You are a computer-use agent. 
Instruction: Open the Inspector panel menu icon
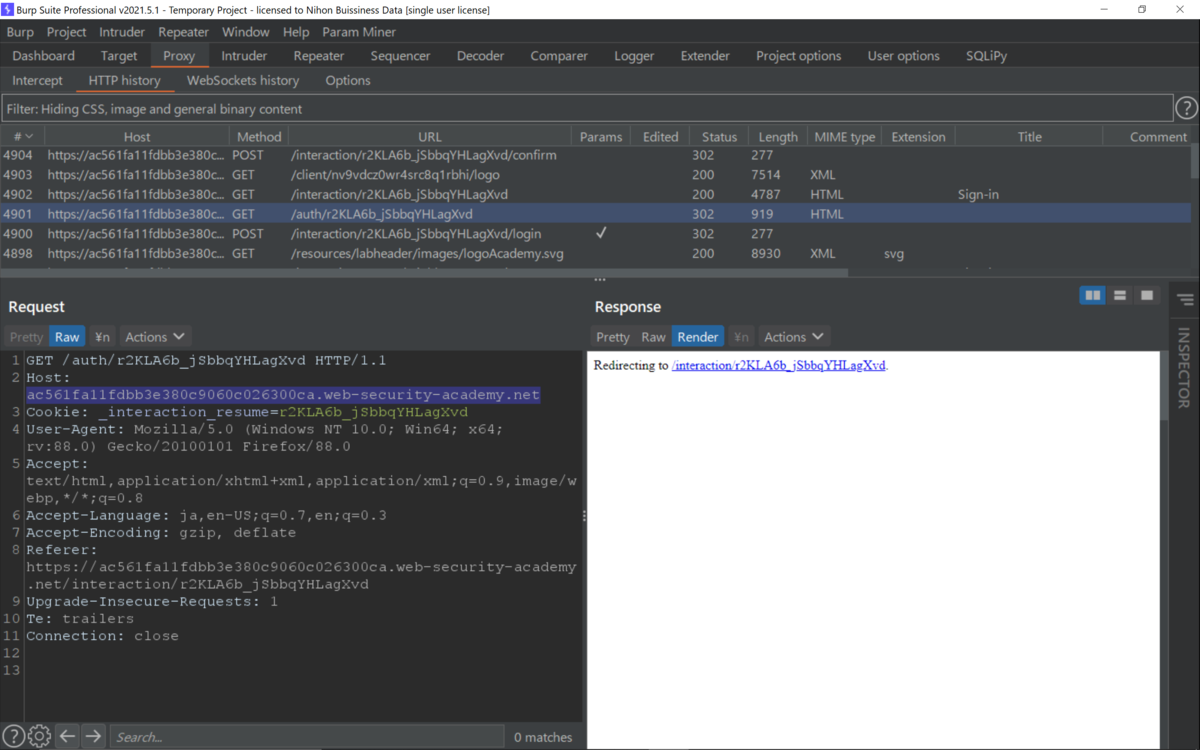tap(1185, 300)
